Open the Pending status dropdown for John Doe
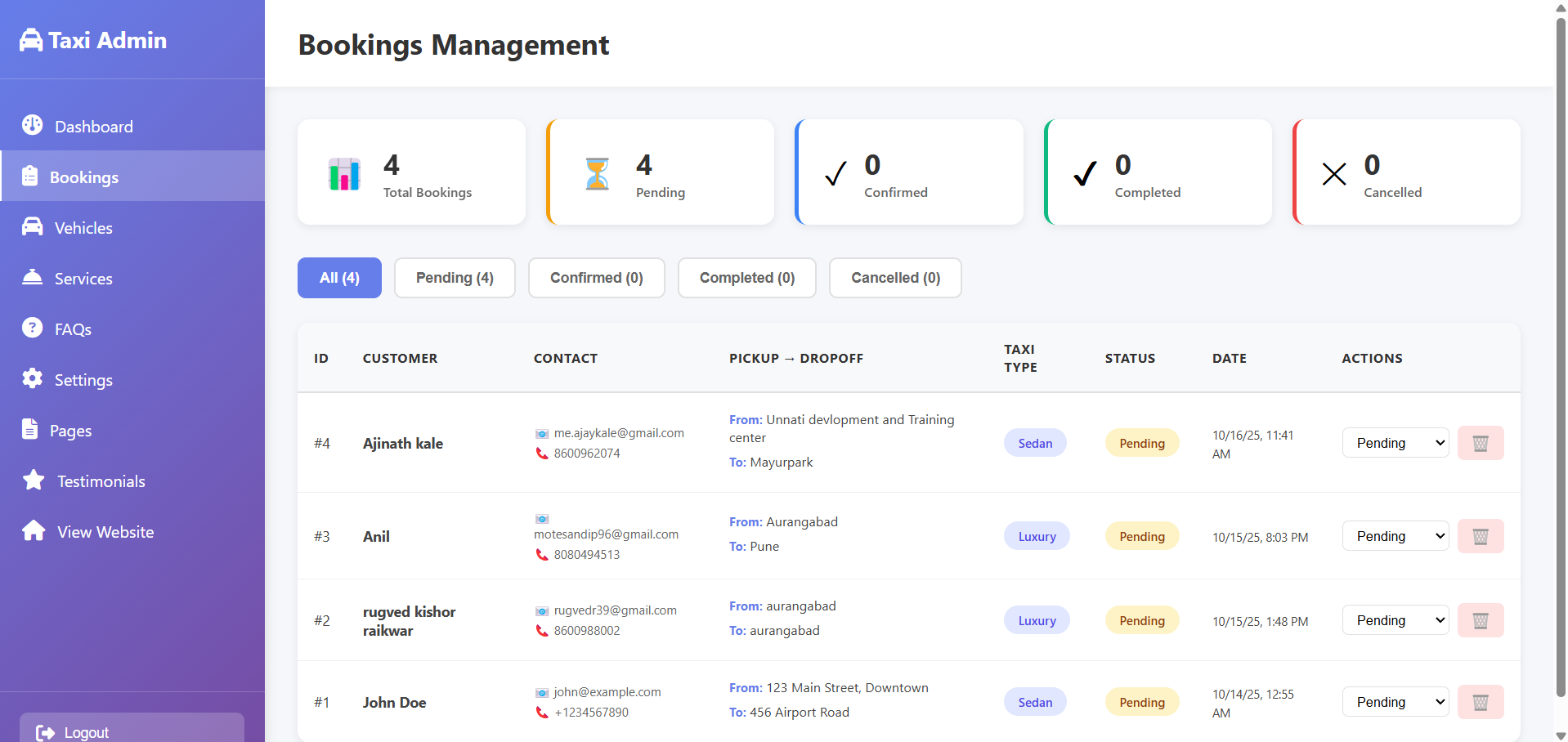 point(1394,701)
